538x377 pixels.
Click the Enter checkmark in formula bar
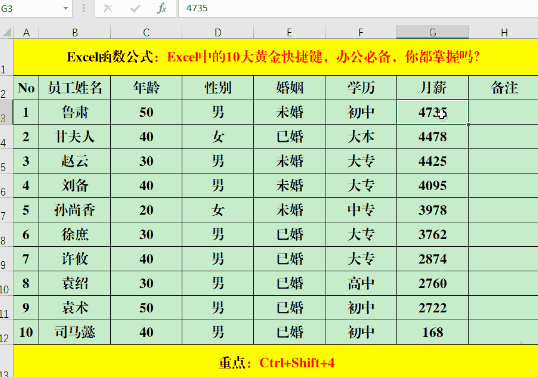coord(135,8)
